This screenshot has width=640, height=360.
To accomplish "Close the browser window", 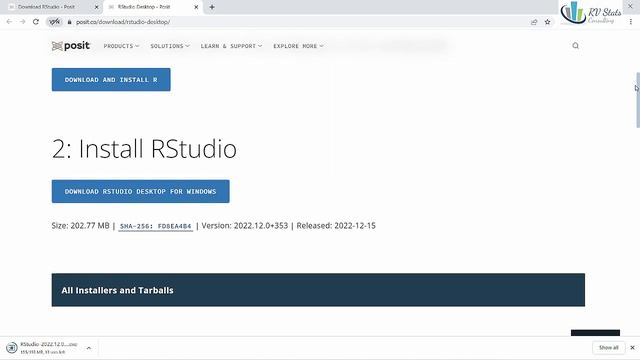I will [630, 6].
